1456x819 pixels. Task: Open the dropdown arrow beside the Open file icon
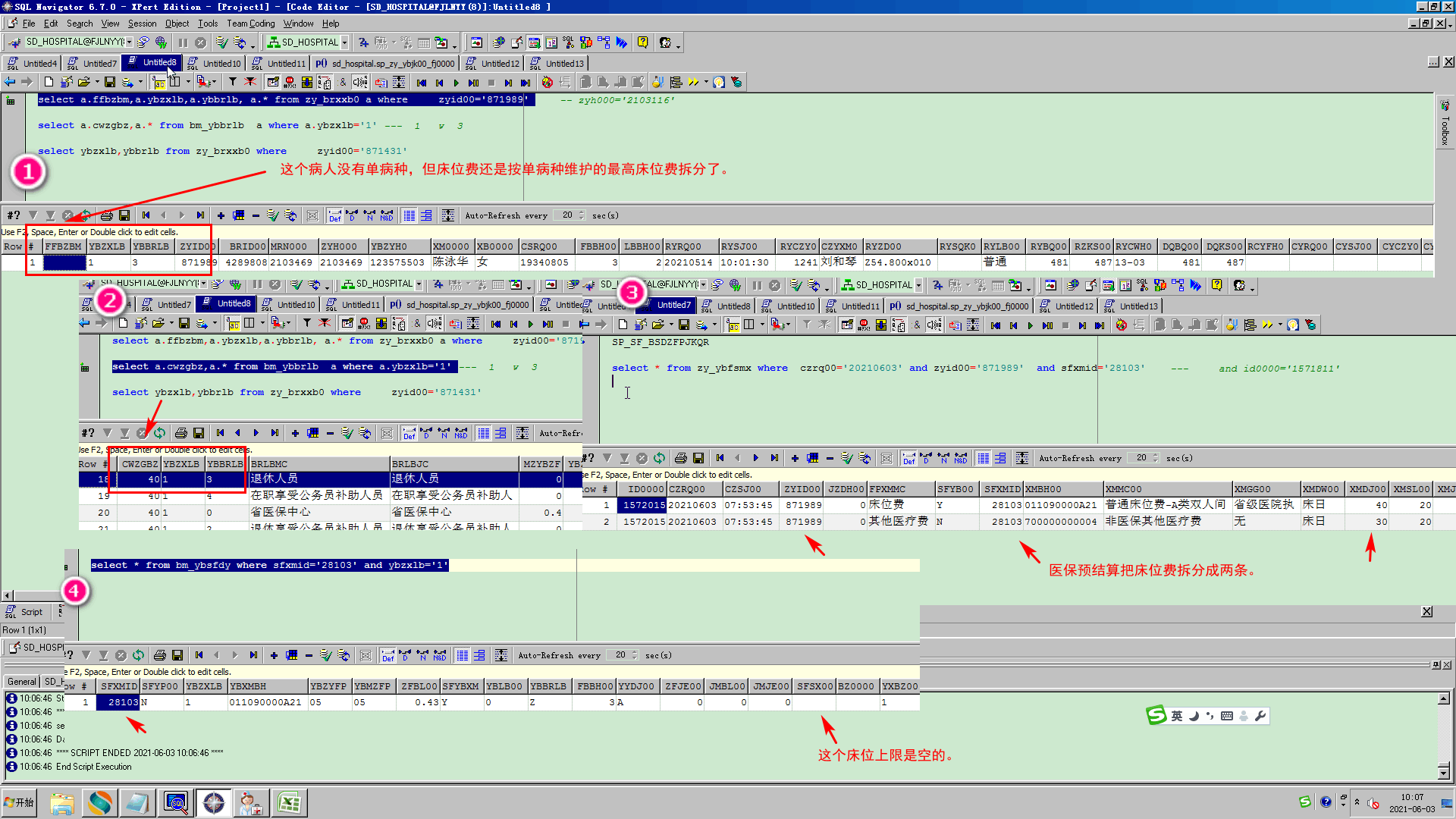97,82
